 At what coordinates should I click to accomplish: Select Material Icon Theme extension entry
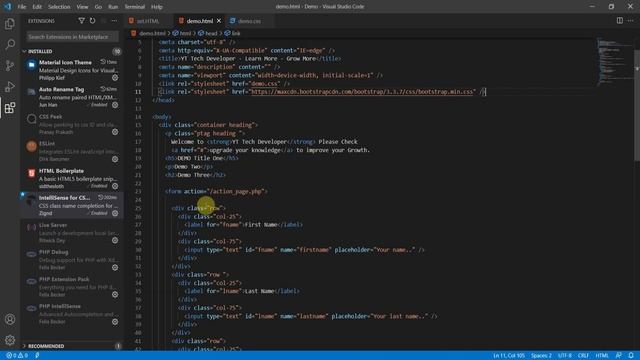(72, 70)
